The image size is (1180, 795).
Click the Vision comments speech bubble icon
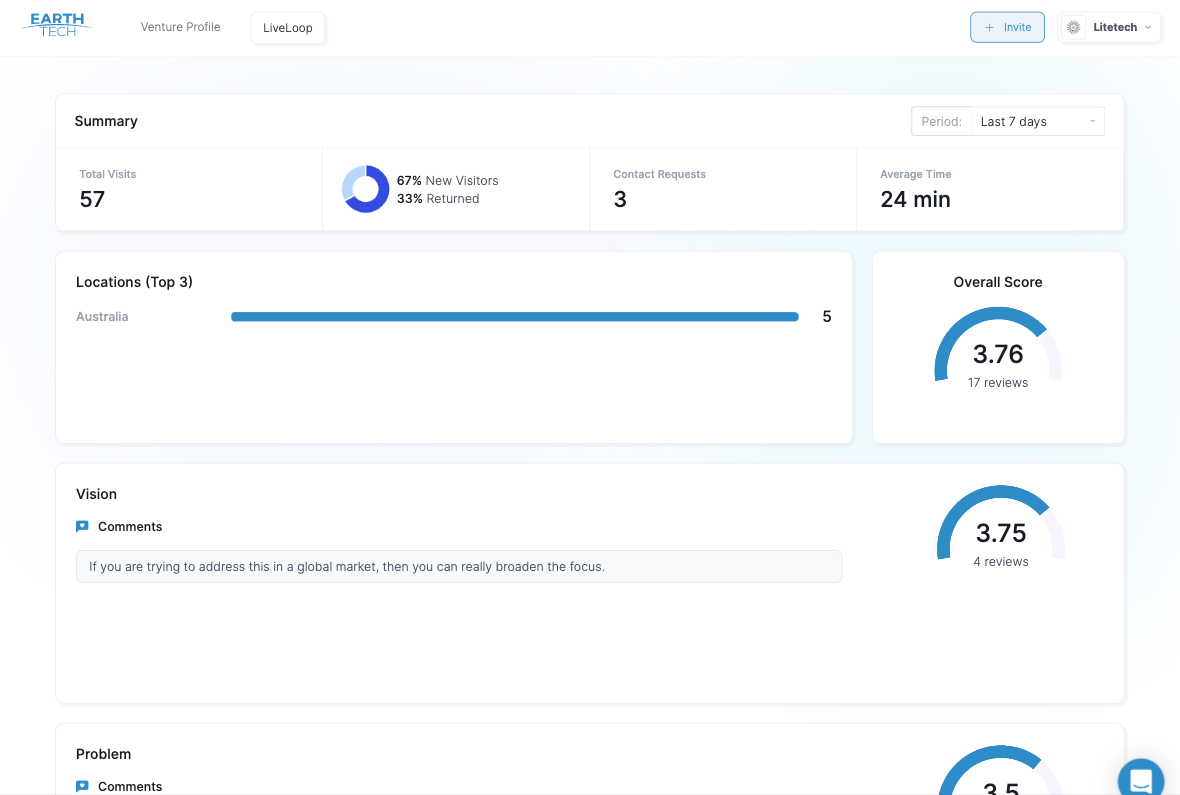point(82,526)
